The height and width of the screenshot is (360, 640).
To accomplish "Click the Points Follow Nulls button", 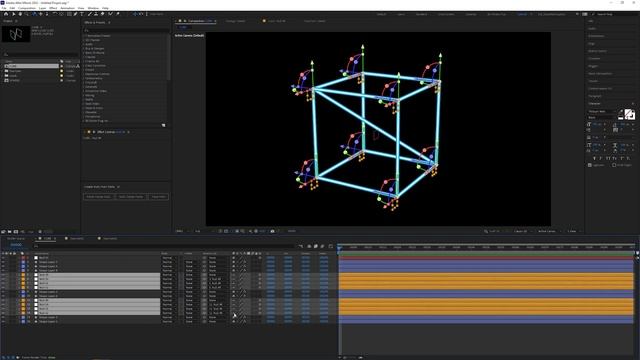I will [x=98, y=197].
